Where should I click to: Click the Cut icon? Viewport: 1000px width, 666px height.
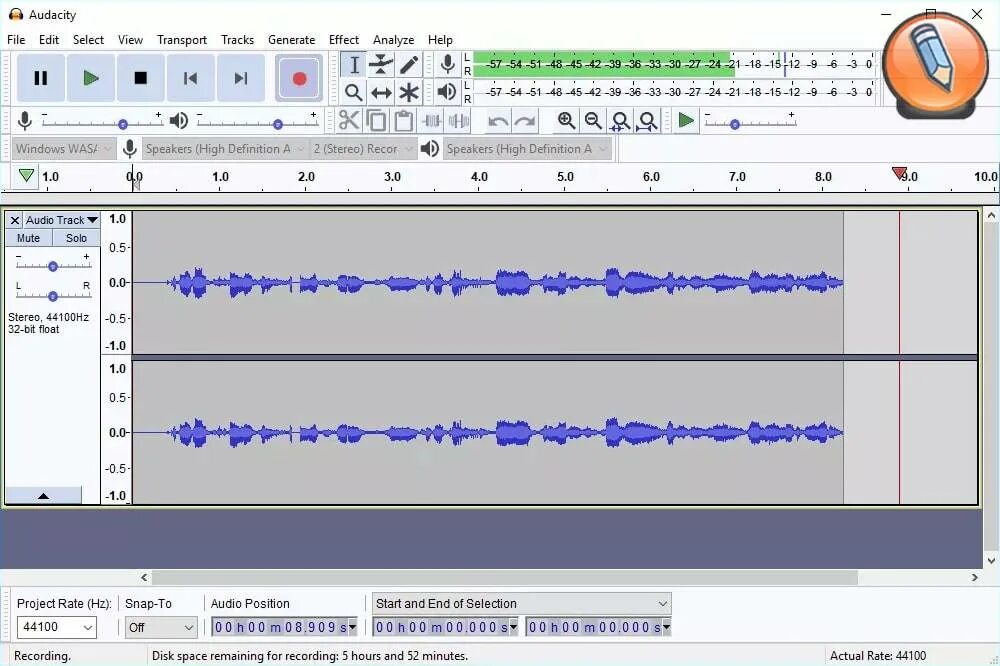pyautogui.click(x=348, y=120)
